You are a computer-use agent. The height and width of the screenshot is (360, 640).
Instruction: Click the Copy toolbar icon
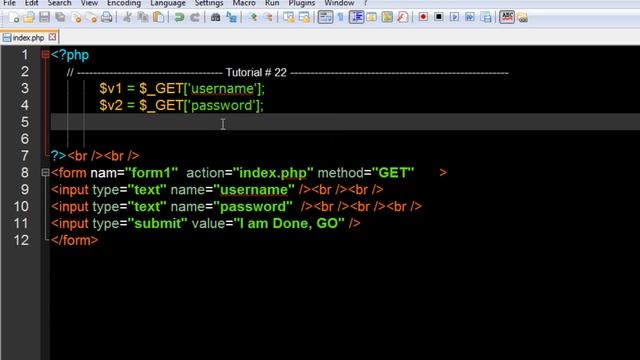tap(142, 18)
